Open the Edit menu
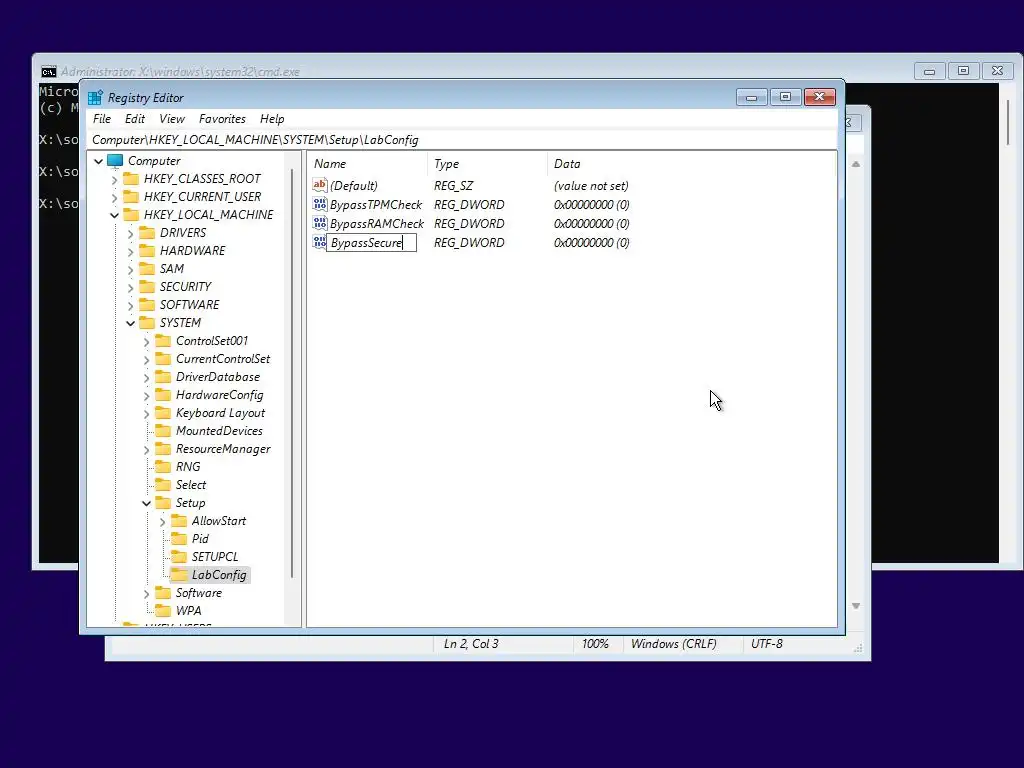Viewport: 1024px width, 768px height. click(135, 119)
